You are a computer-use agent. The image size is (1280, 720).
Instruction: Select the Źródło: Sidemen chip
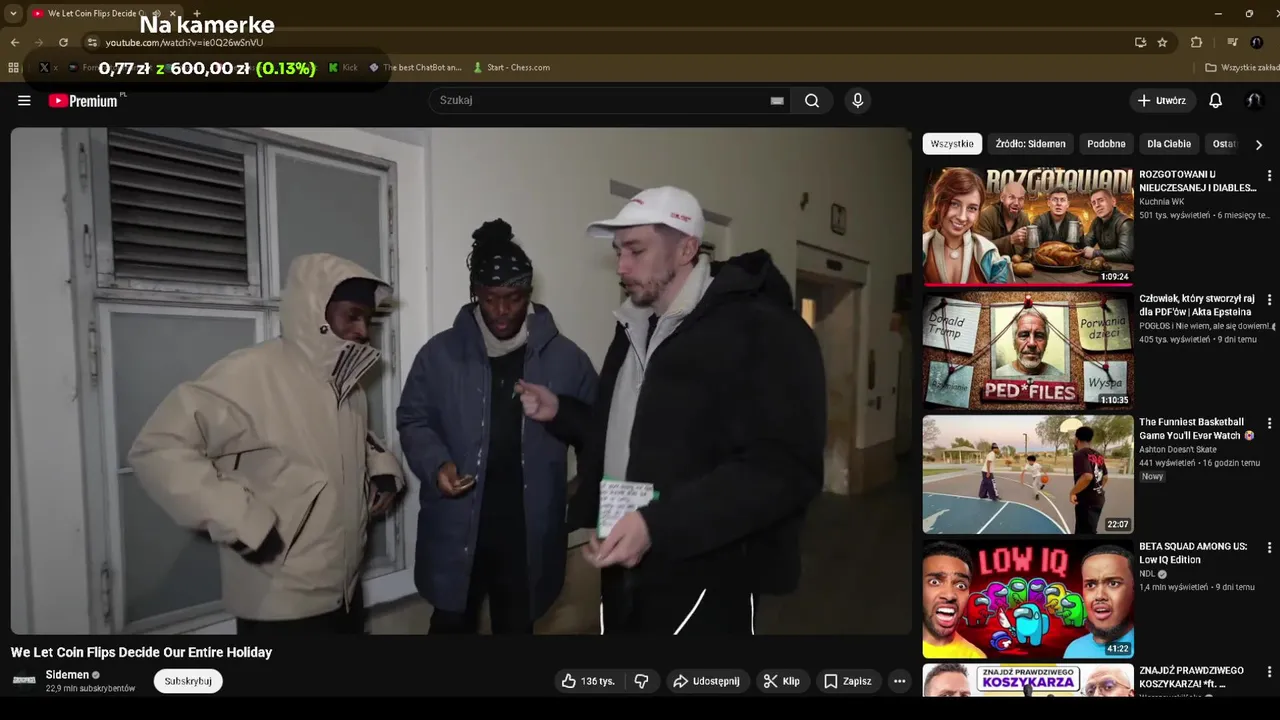(x=1030, y=144)
